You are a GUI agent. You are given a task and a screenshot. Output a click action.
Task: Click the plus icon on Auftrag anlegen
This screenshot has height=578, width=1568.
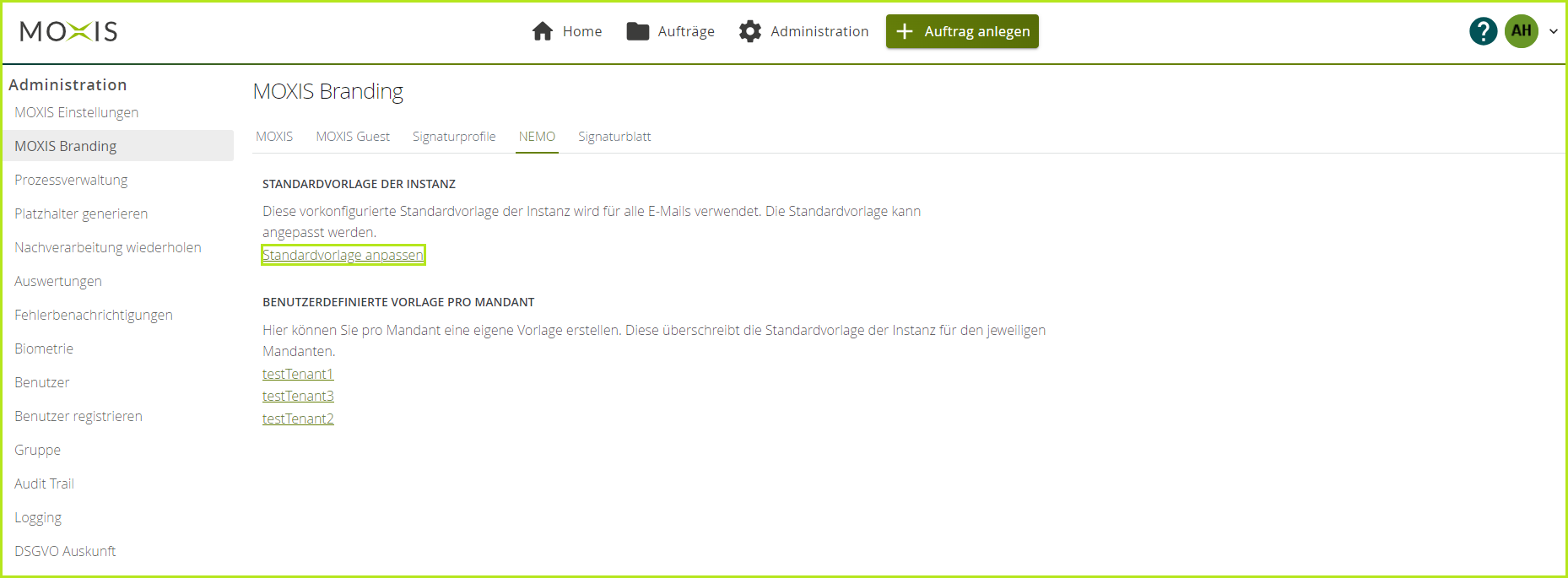click(x=905, y=31)
